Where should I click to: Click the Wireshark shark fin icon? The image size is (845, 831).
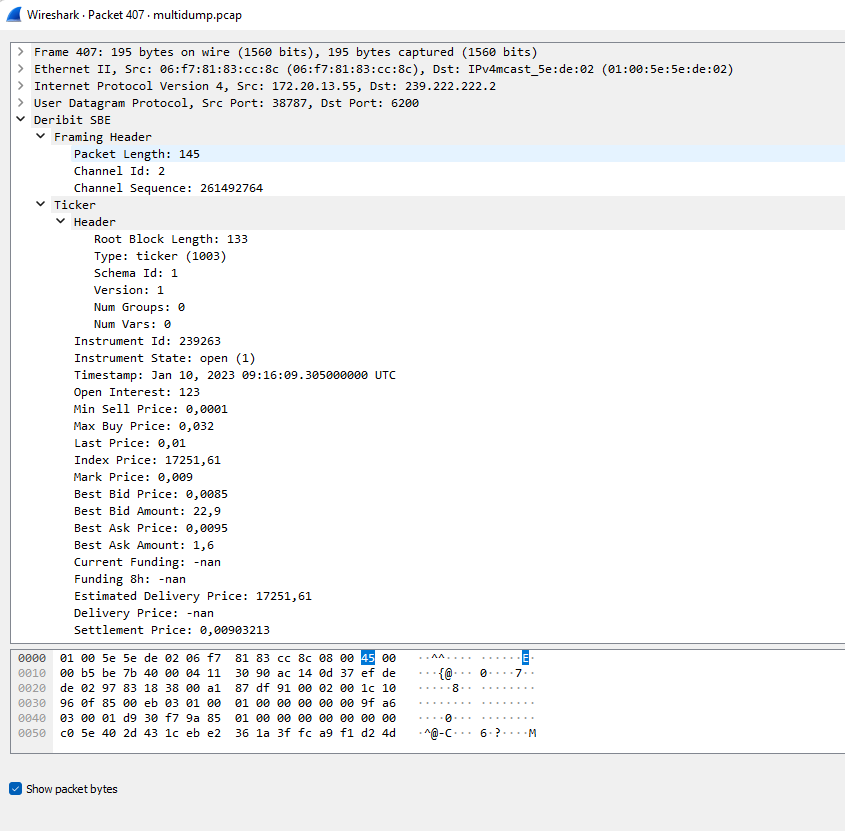tap(14, 15)
